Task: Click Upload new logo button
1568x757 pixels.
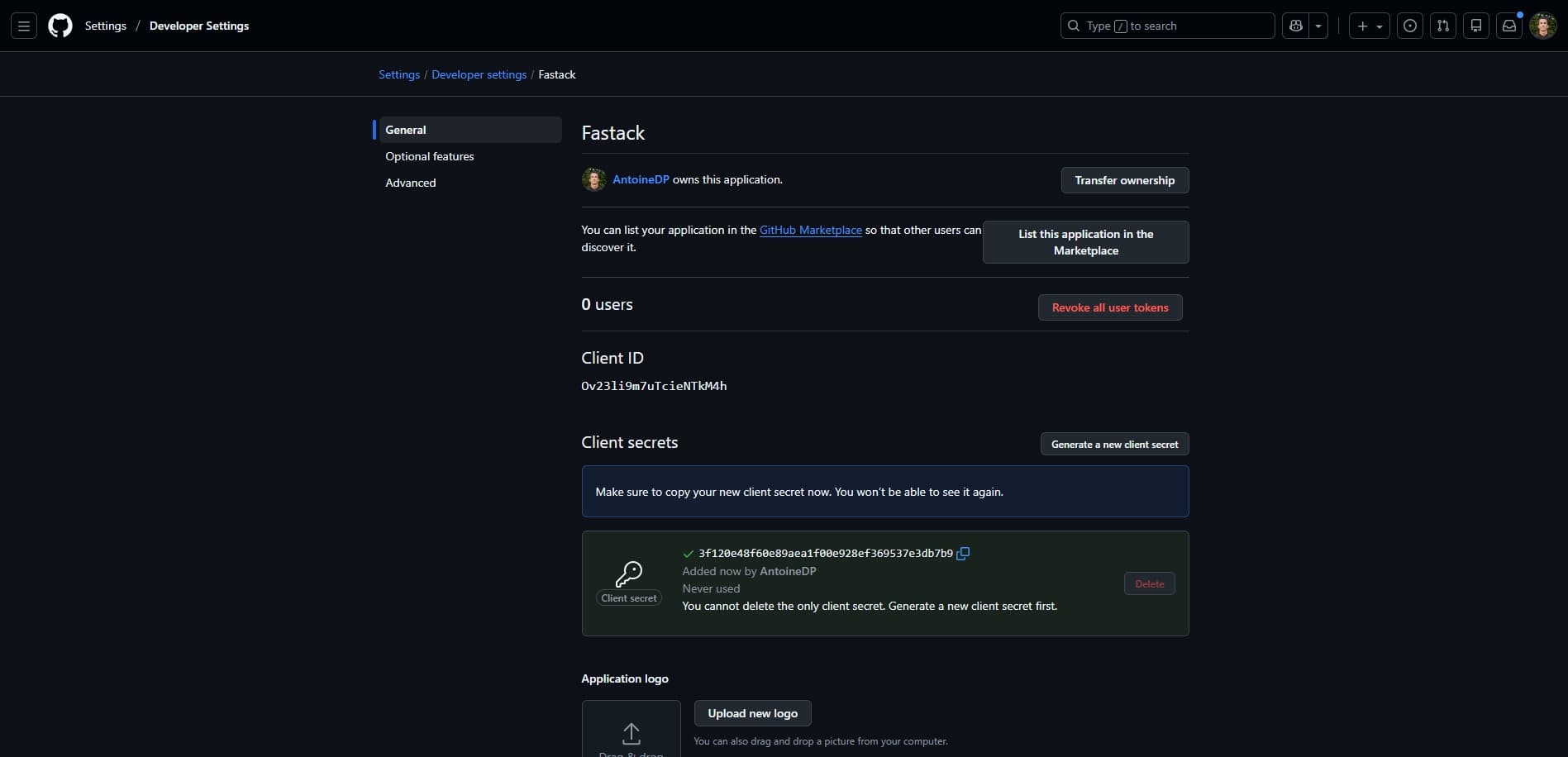Action: (x=752, y=713)
